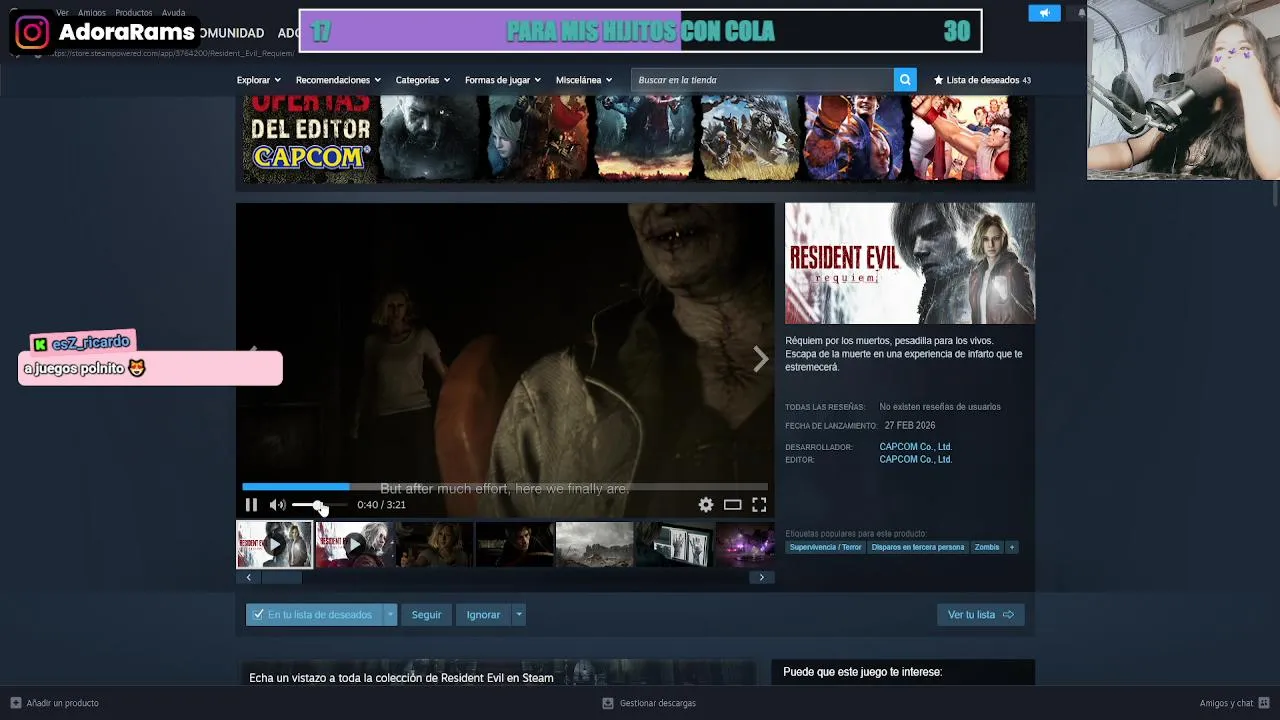Move the thumbnail strip left with arrow button
Image resolution: width=1280 pixels, height=720 pixels.
(x=248, y=577)
